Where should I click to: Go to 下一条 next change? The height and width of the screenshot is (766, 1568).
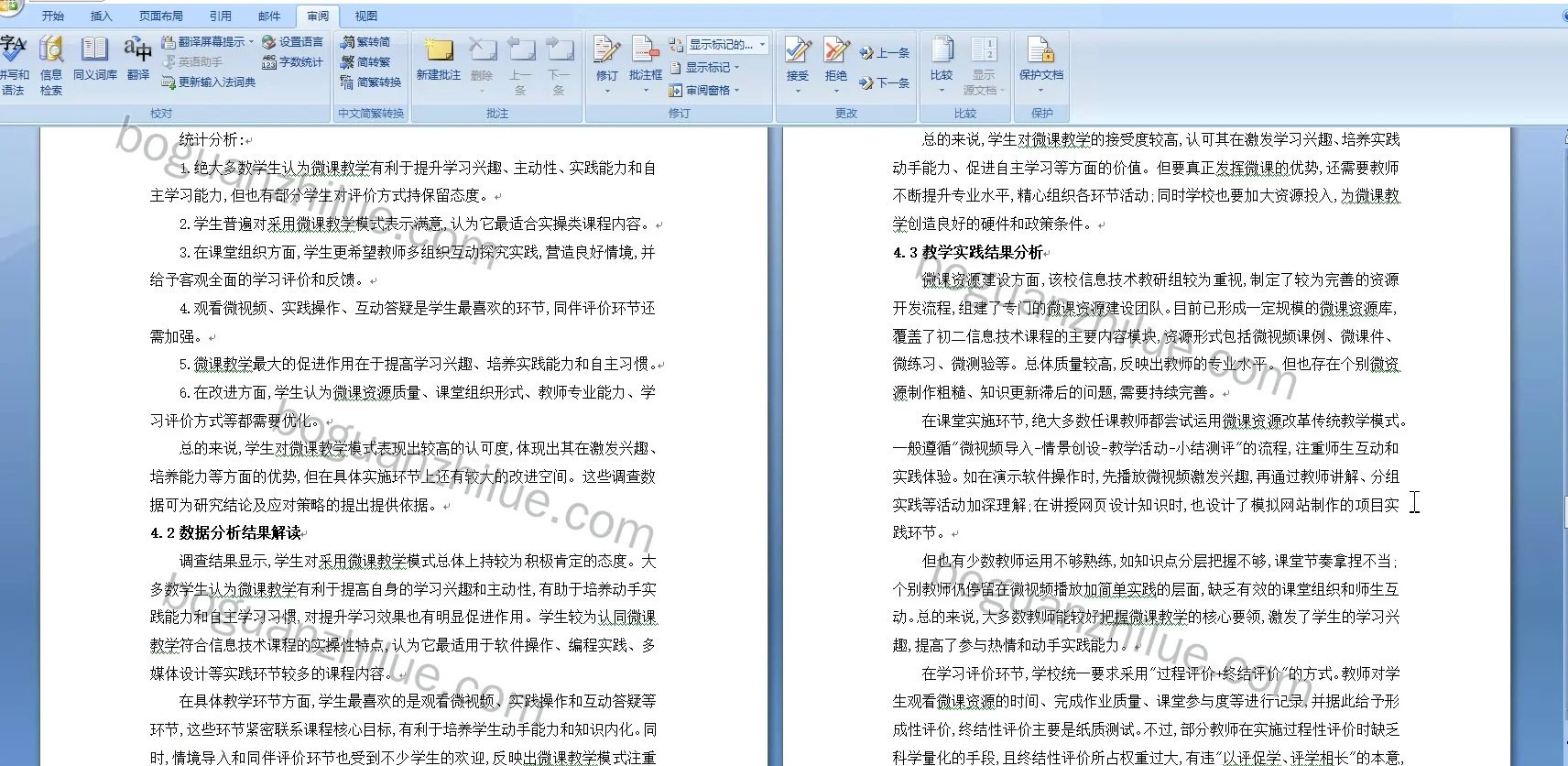(x=885, y=82)
